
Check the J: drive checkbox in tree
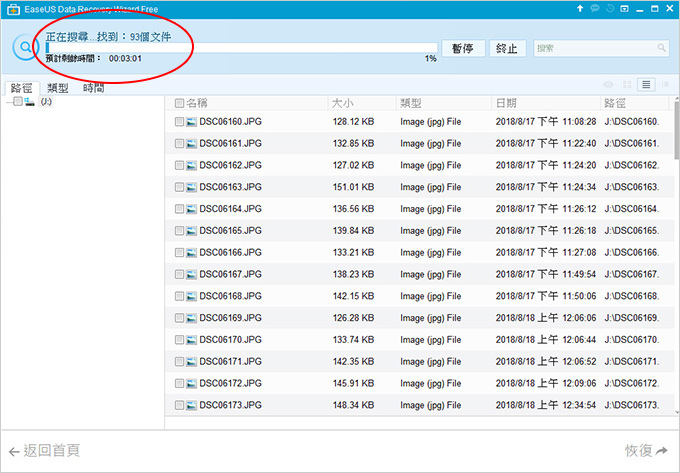coord(18,101)
